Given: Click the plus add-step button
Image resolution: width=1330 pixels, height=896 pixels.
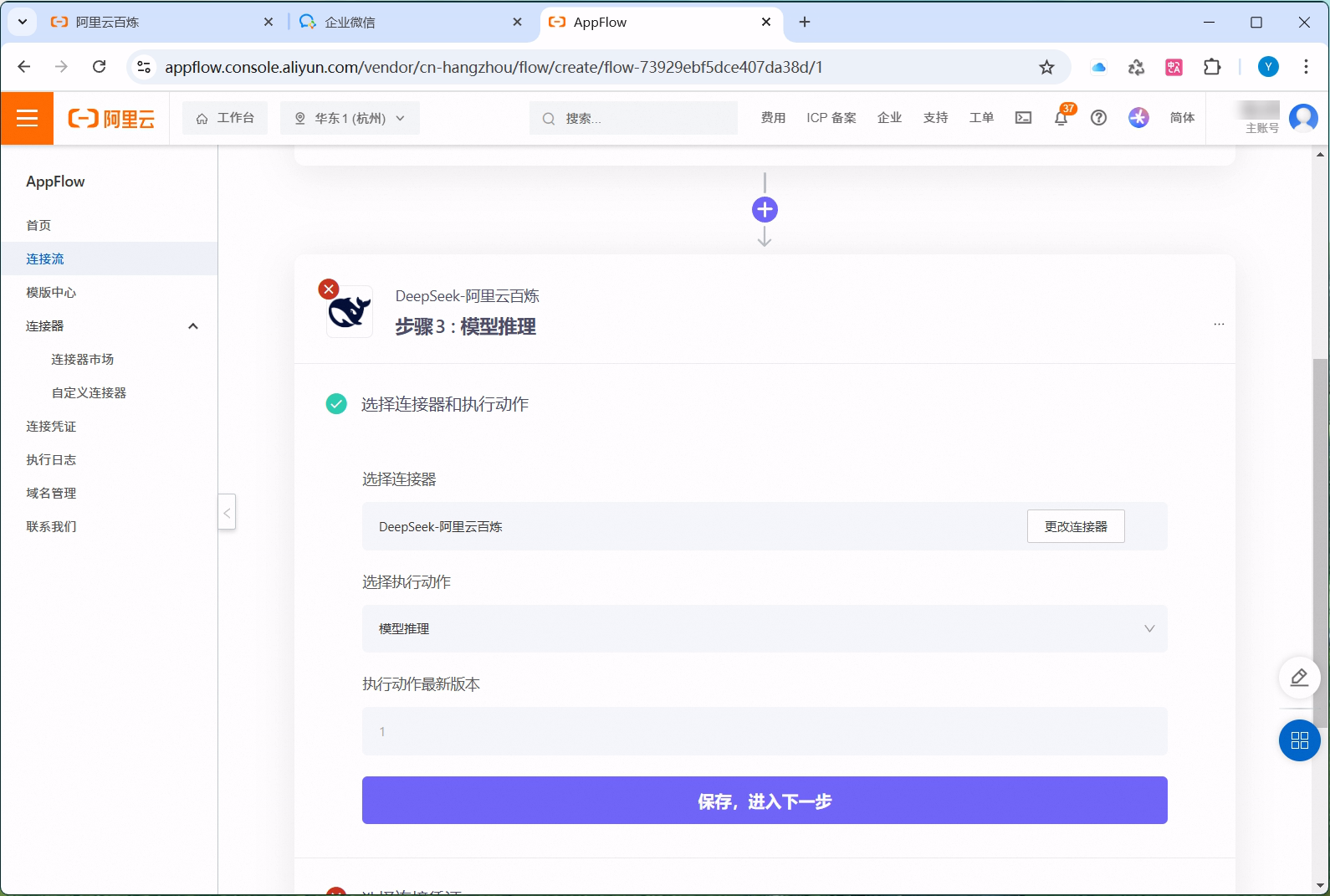Looking at the screenshot, I should (x=765, y=210).
